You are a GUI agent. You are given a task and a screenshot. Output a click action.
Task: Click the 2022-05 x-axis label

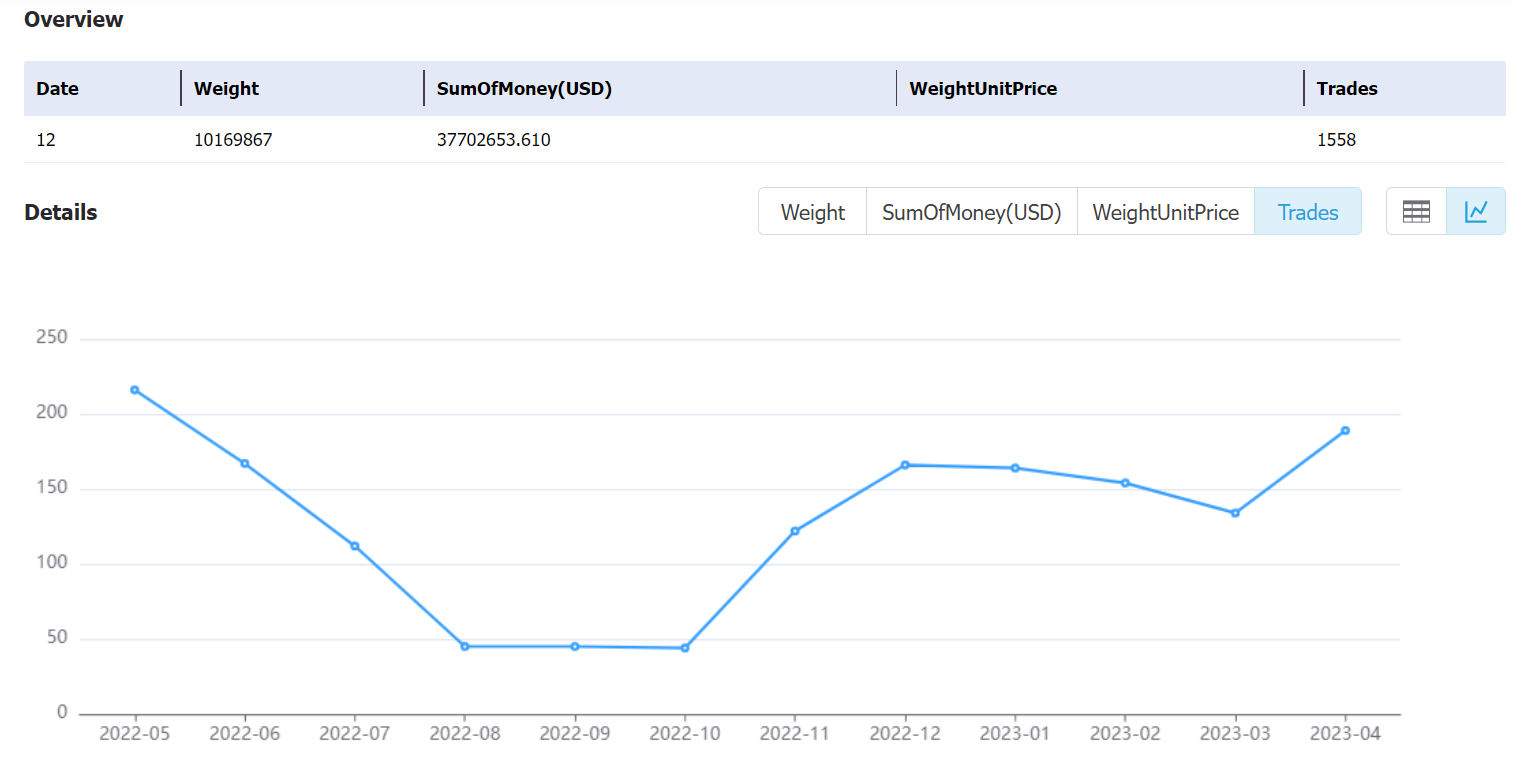(134, 734)
